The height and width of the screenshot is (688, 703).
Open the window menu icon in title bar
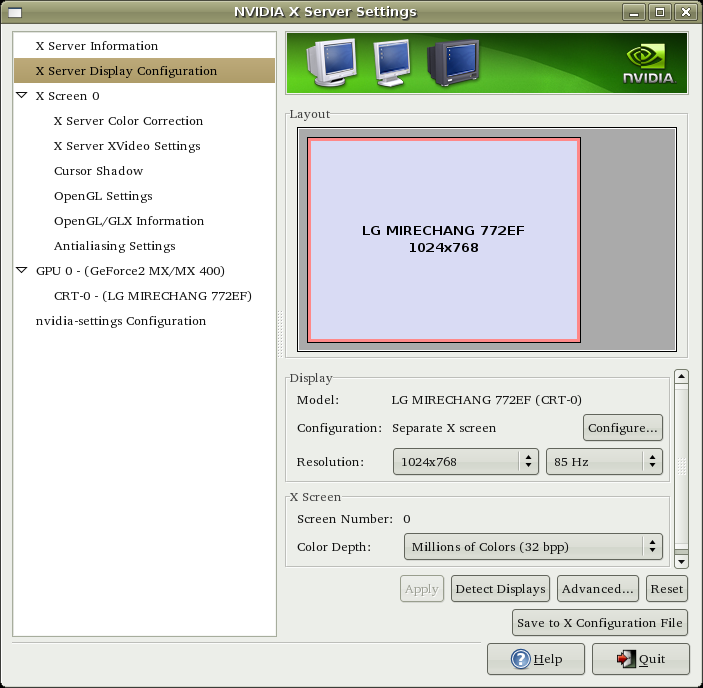(x=15, y=12)
